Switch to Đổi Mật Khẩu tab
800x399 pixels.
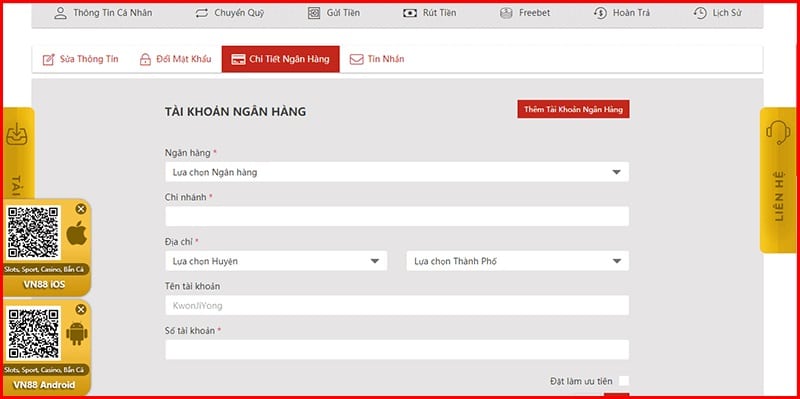click(x=175, y=59)
